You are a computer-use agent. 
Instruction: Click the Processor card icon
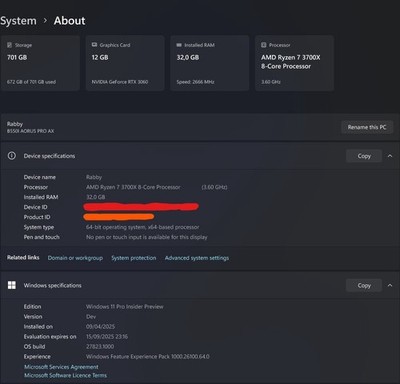click(x=264, y=45)
